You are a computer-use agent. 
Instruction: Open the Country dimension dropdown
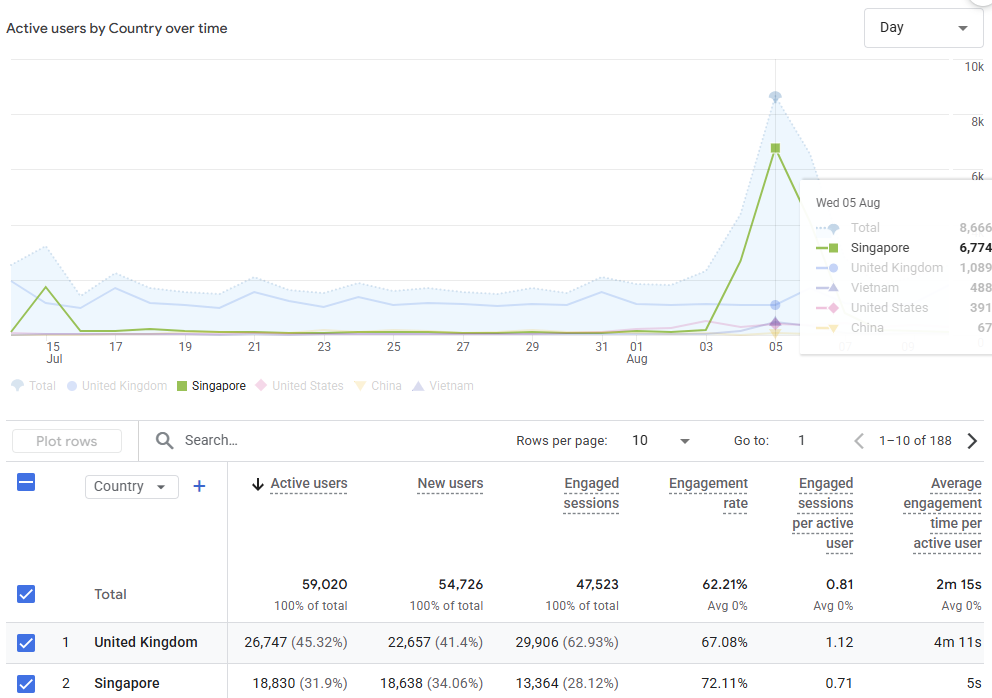click(132, 487)
